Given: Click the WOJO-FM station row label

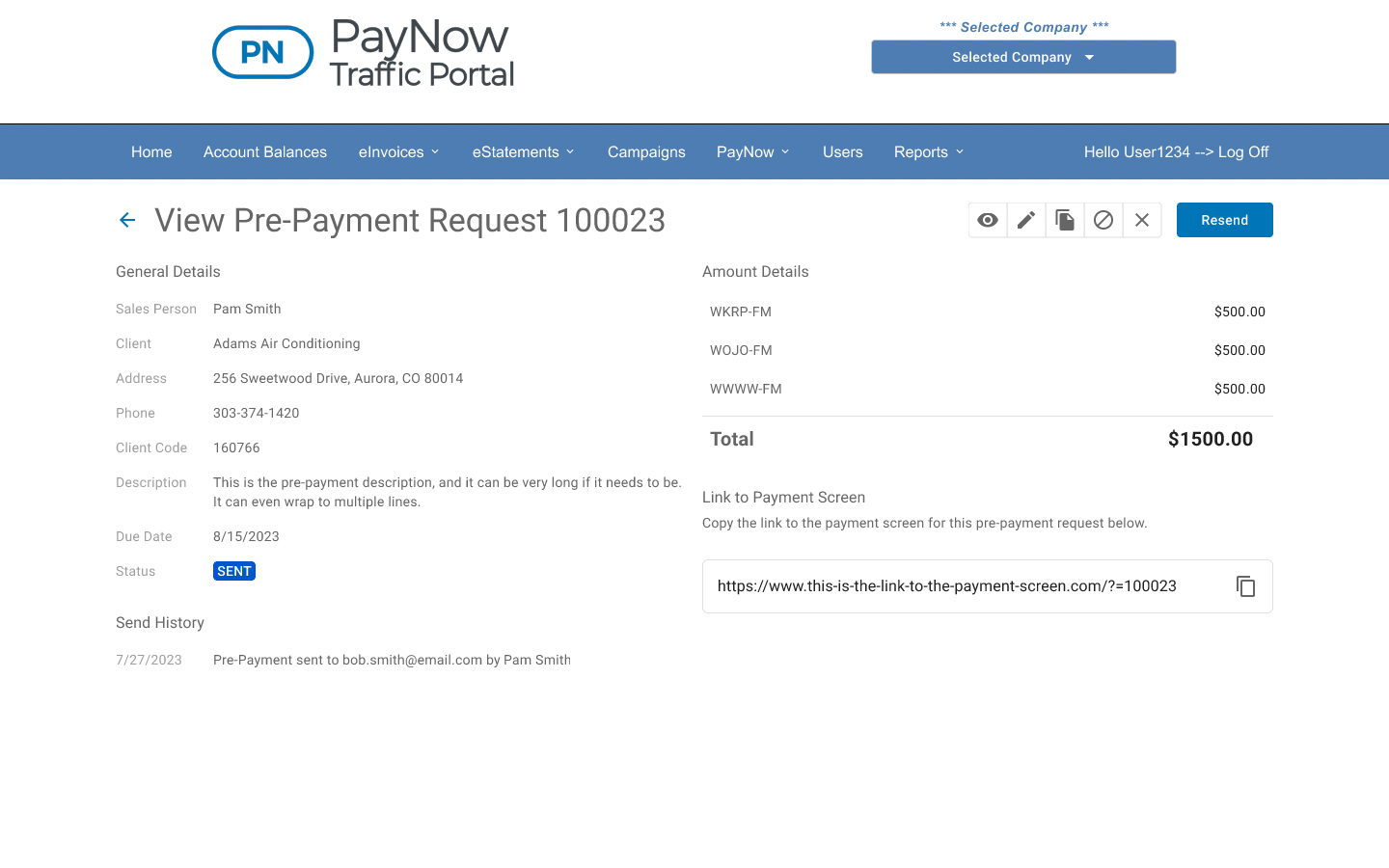Looking at the screenshot, I should click(x=741, y=350).
